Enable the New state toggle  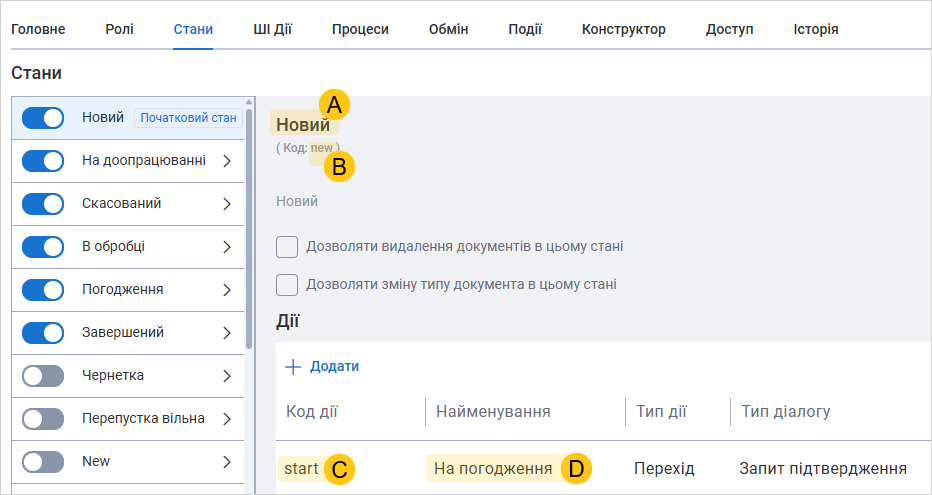[x=43, y=462]
